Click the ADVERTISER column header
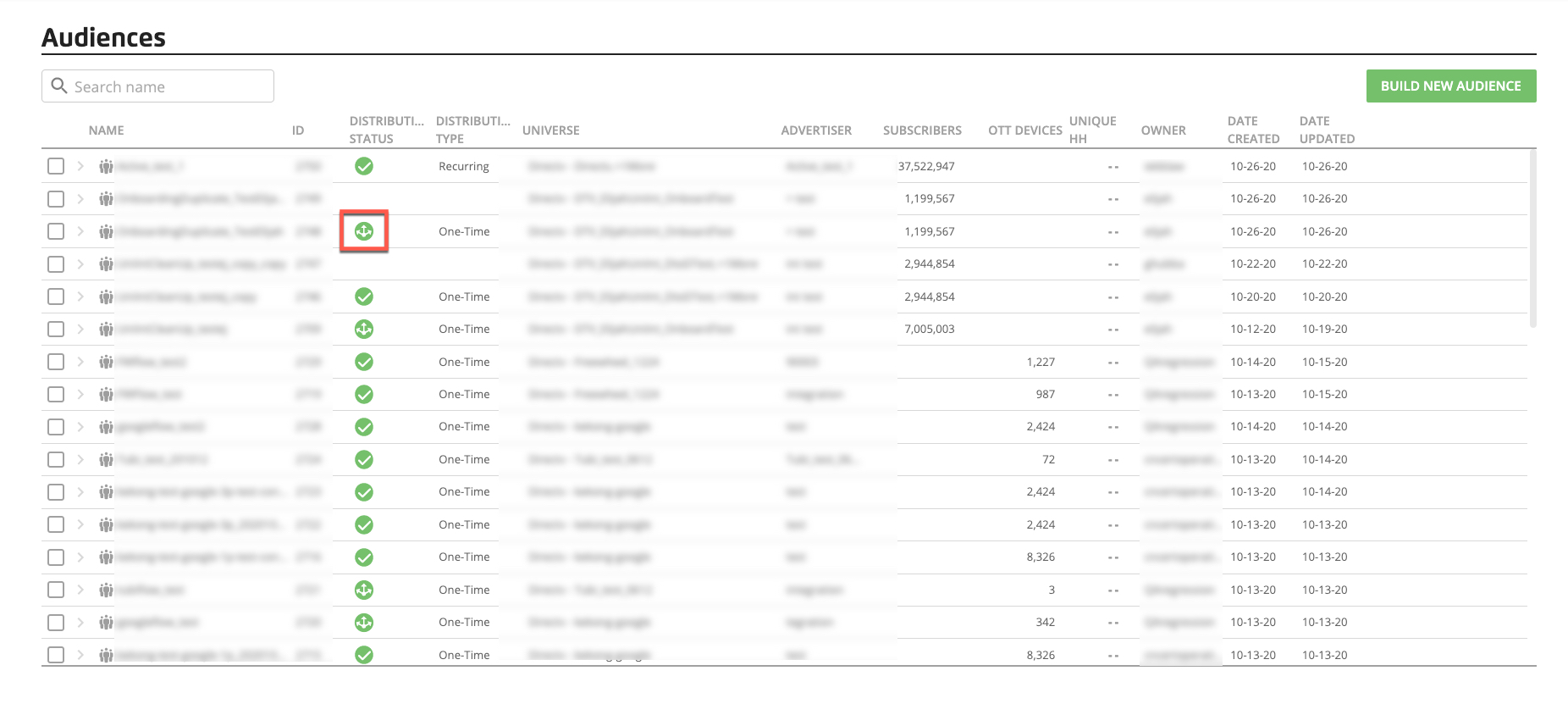This screenshot has width=1568, height=715. 816,130
